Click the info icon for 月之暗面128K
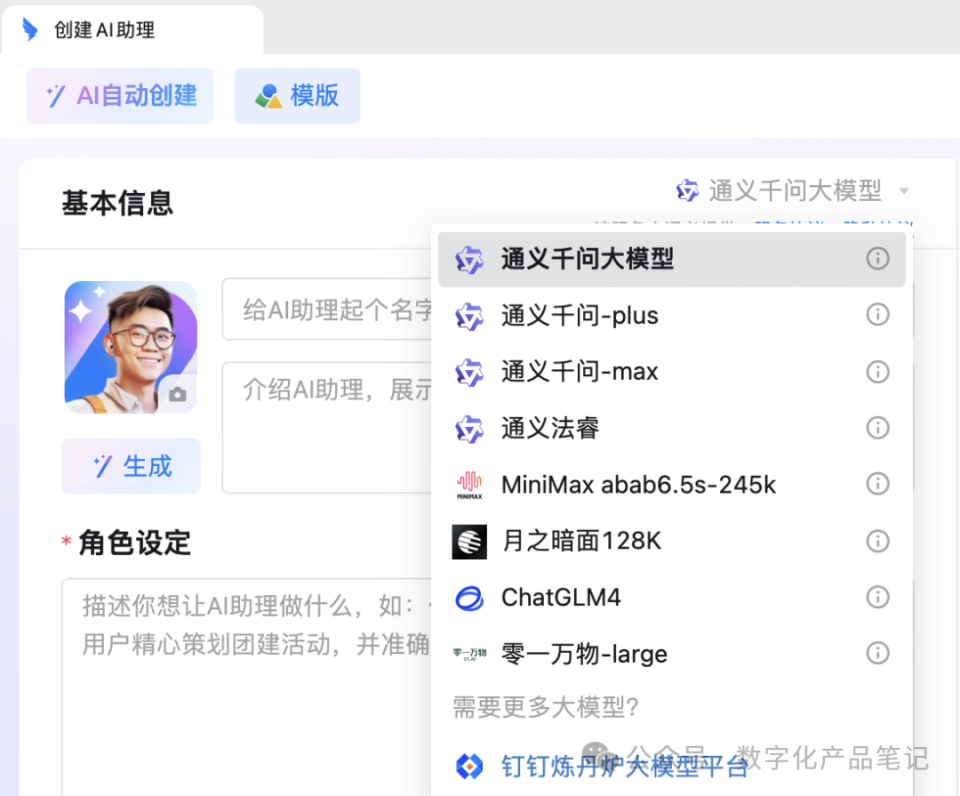Screen dimensions: 960x796 tap(877, 541)
